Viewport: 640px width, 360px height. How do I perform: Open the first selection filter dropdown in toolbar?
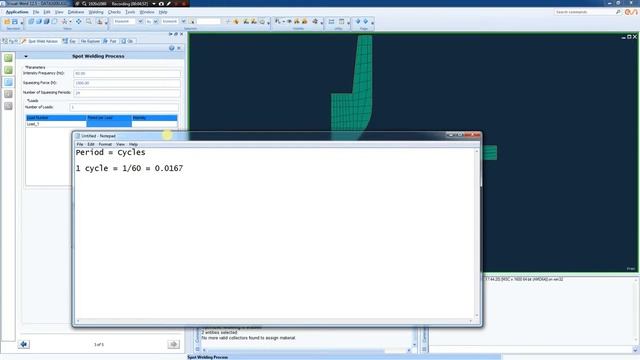140,21
